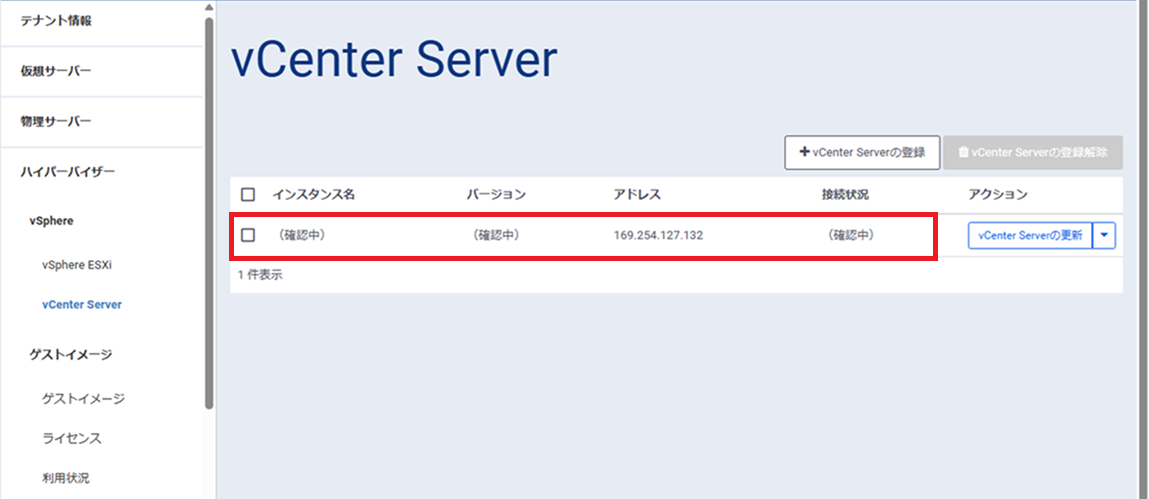Click the sidebar vertical scrollbar thumb
This screenshot has height=499, width=1149.
click(210, 212)
